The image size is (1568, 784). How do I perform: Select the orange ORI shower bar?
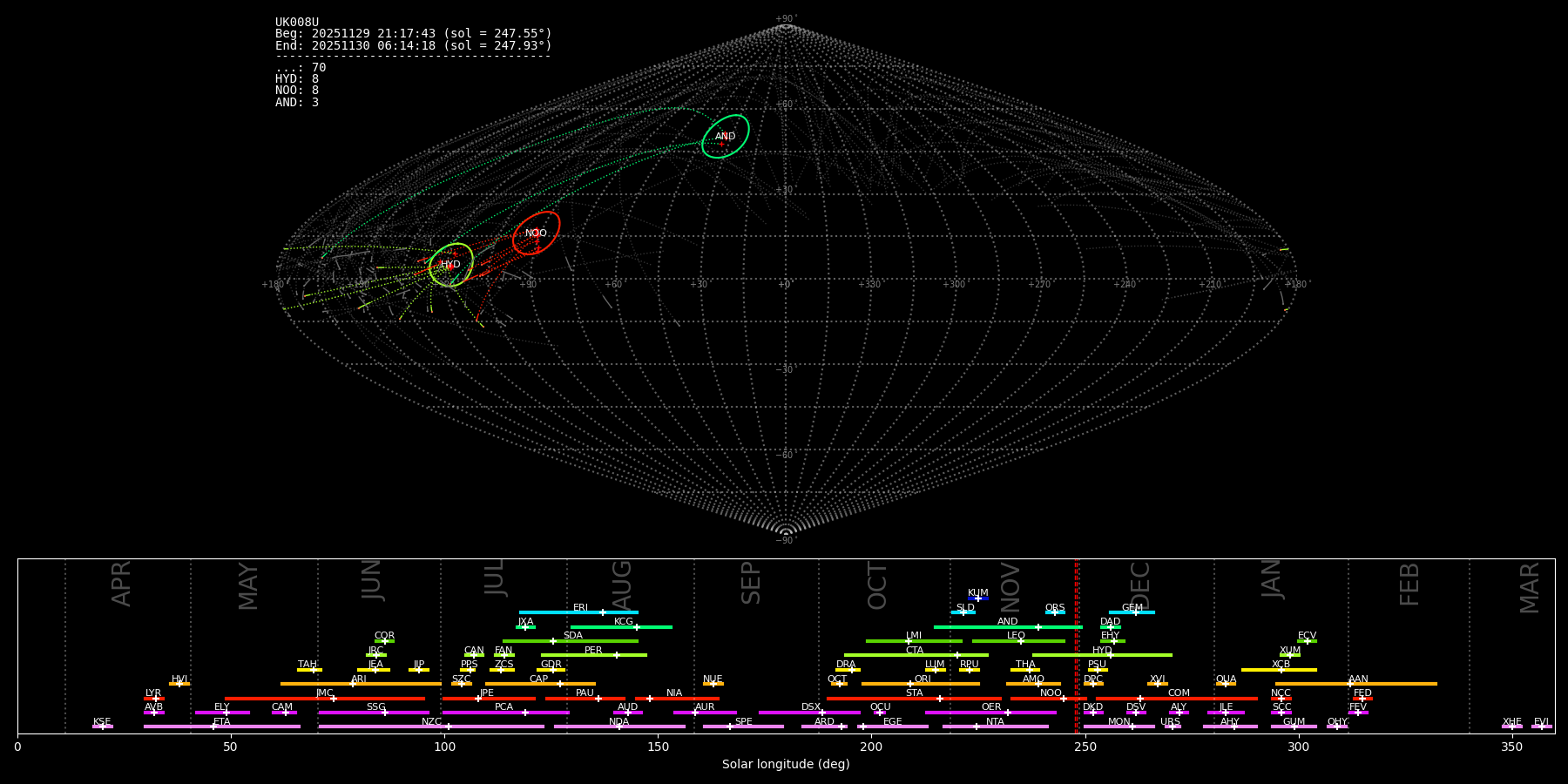point(921,684)
